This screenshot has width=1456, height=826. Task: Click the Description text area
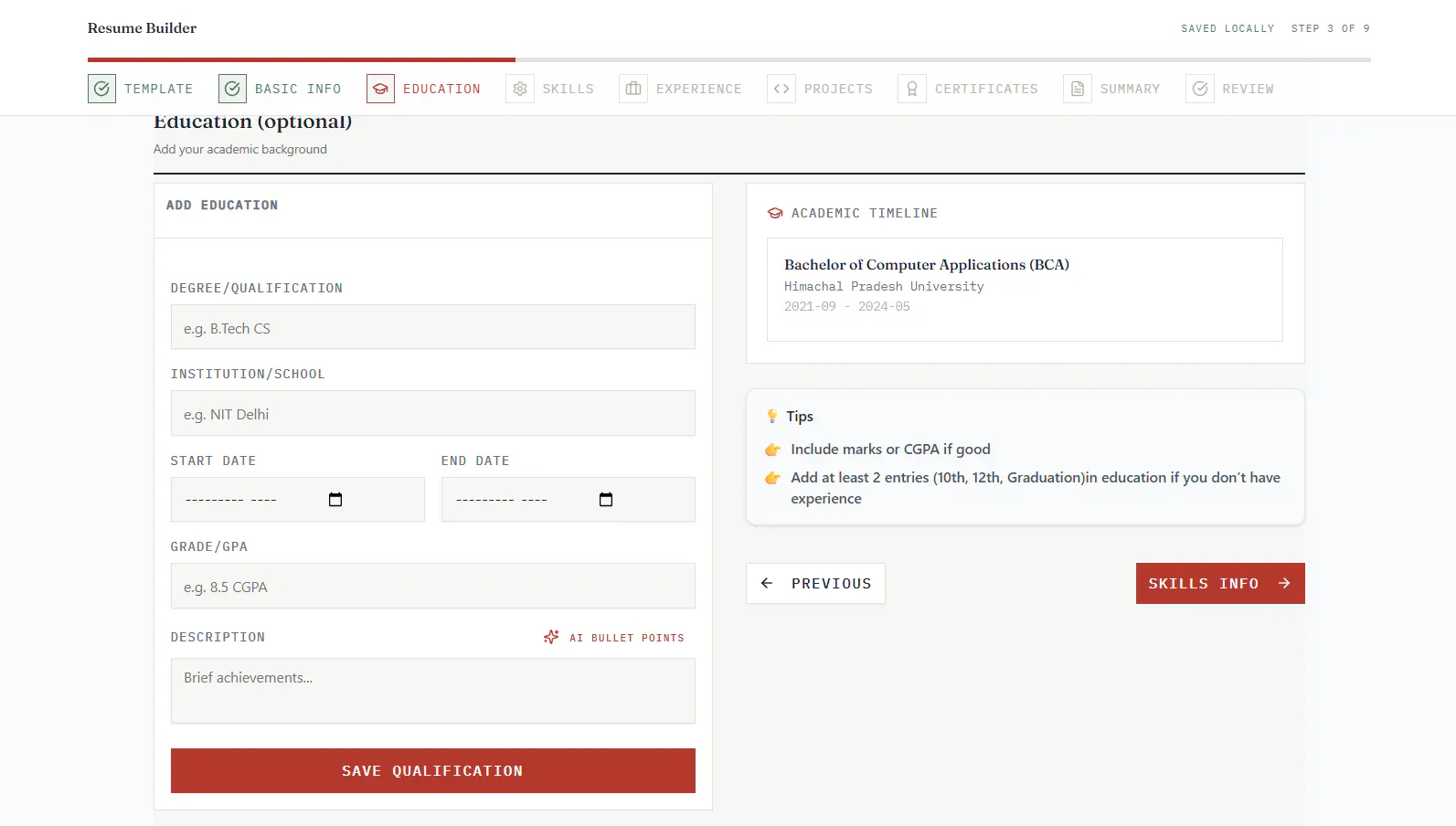(433, 691)
